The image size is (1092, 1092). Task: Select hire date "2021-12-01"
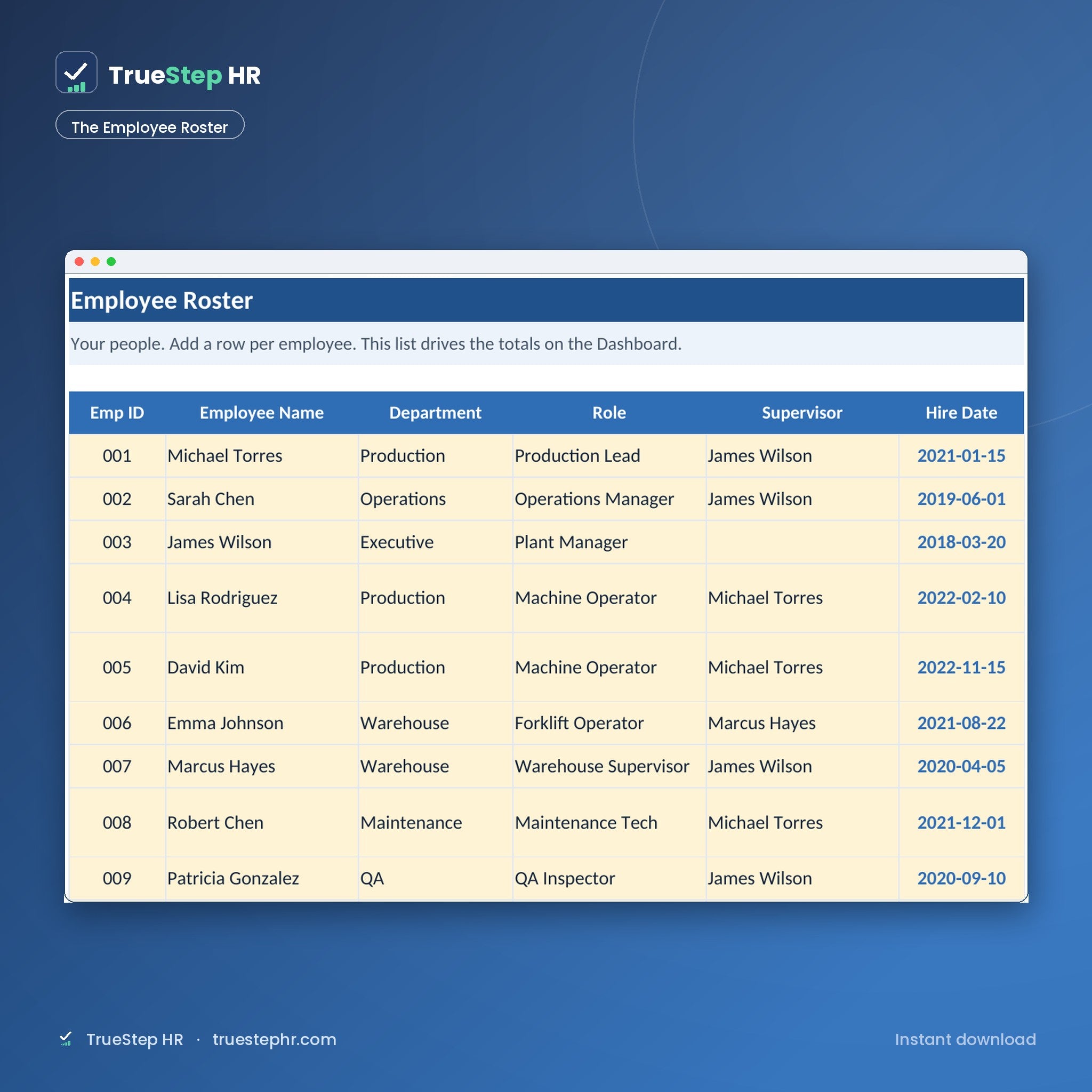(x=961, y=822)
